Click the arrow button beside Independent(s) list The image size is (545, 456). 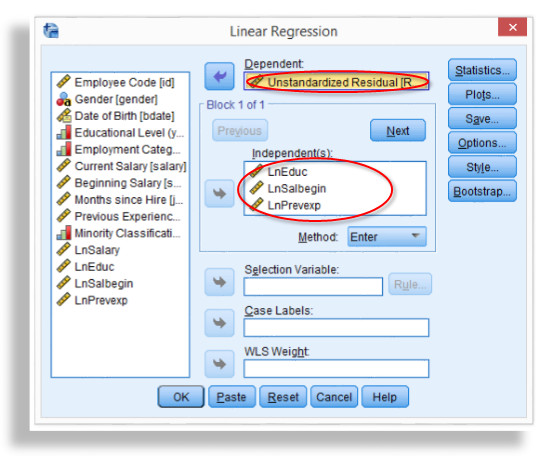coord(219,193)
